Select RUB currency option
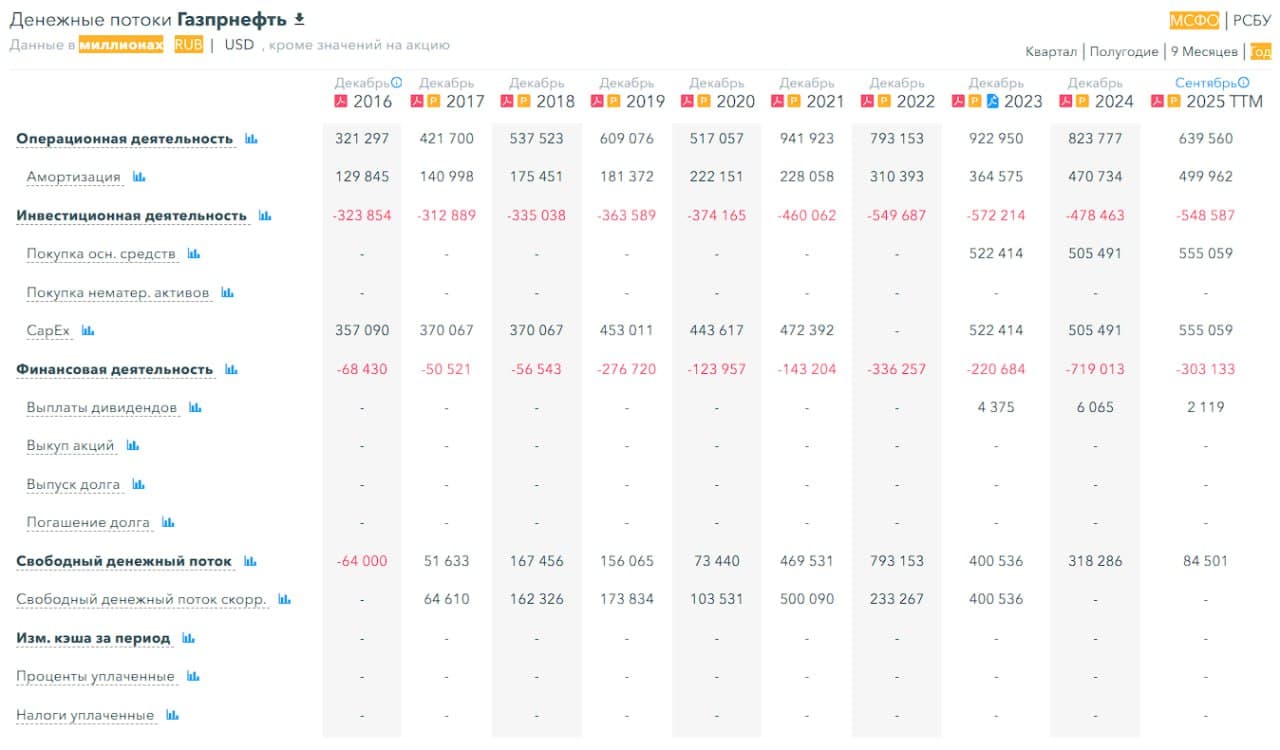1280x750 pixels. click(x=188, y=45)
